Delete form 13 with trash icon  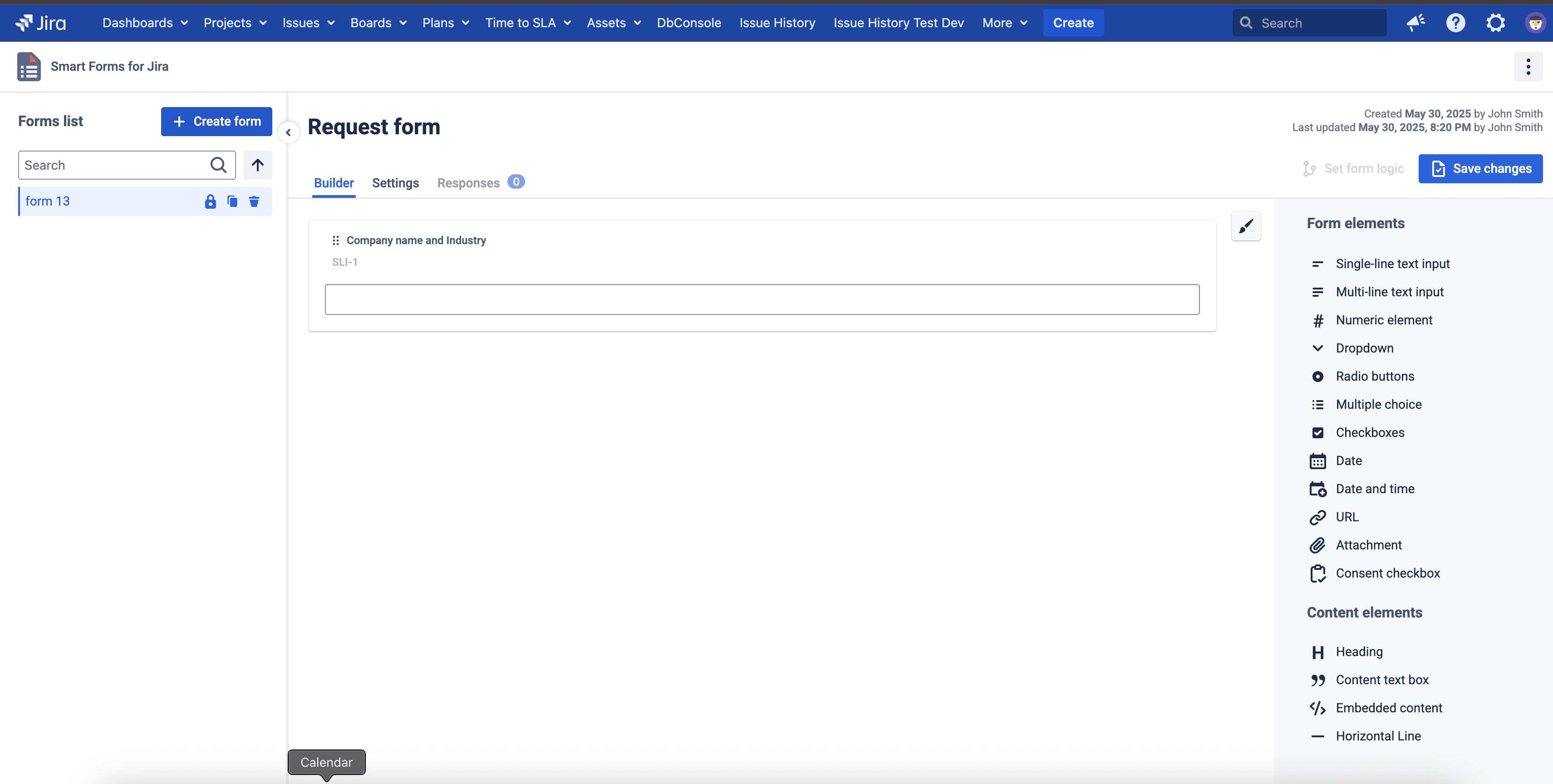tap(254, 201)
